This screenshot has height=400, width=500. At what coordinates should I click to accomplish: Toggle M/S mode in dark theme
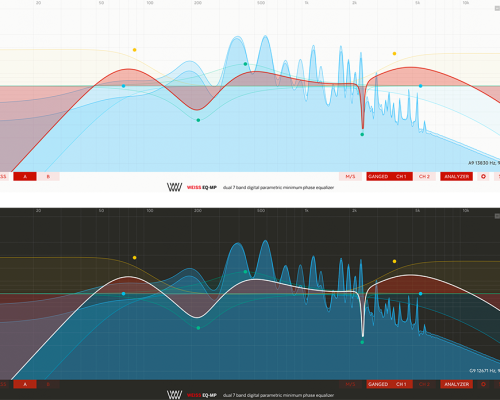coord(350,384)
